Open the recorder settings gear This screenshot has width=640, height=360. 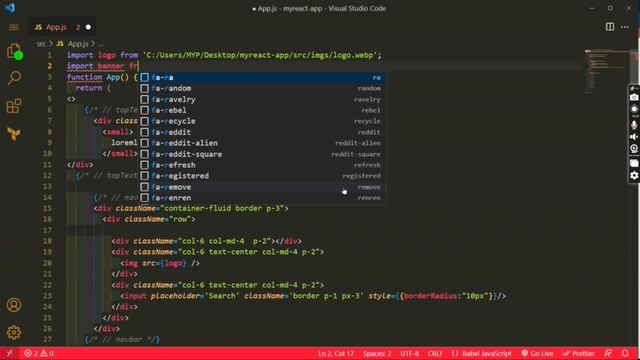634,176
